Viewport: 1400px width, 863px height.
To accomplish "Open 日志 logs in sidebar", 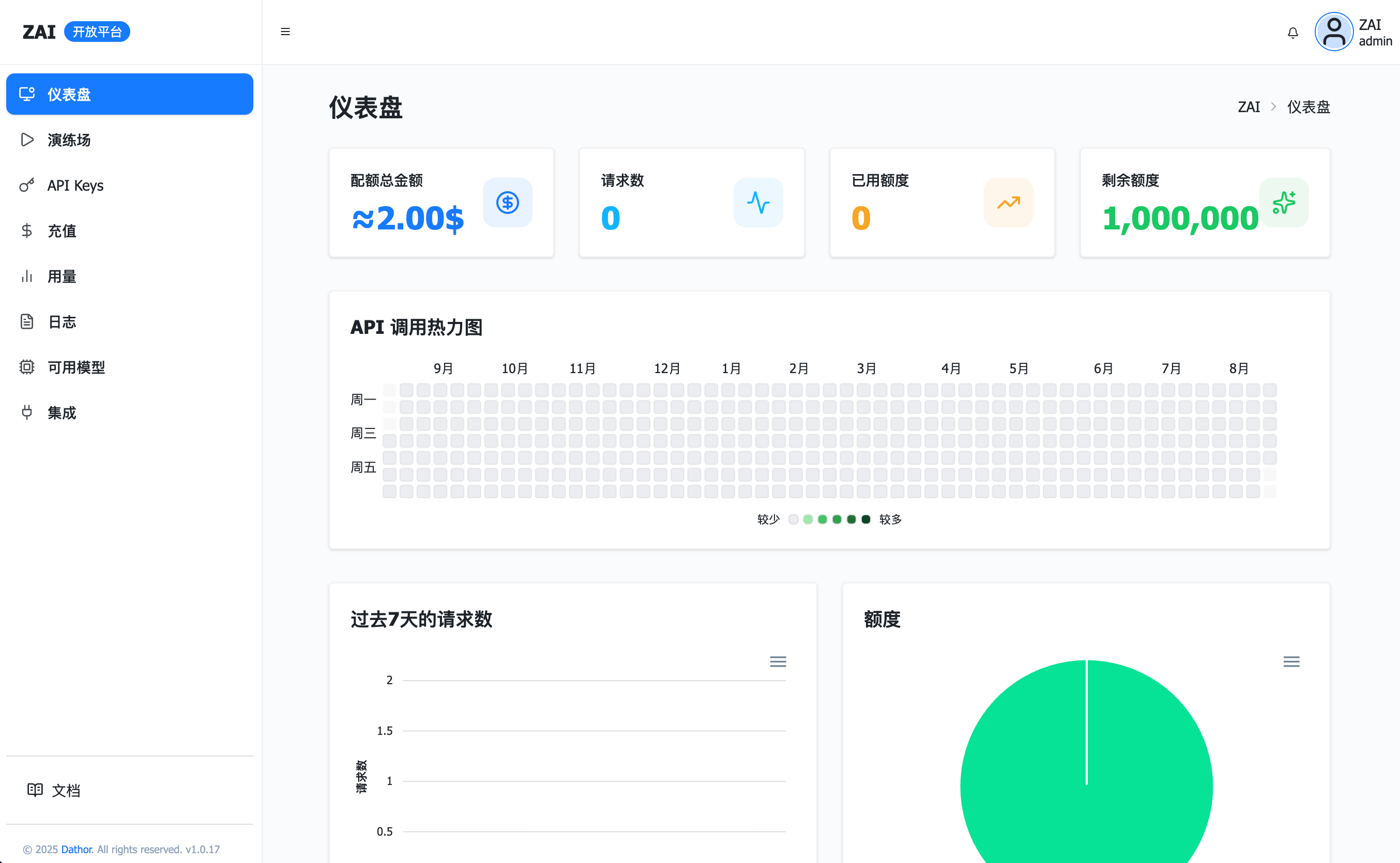I will tap(62, 322).
